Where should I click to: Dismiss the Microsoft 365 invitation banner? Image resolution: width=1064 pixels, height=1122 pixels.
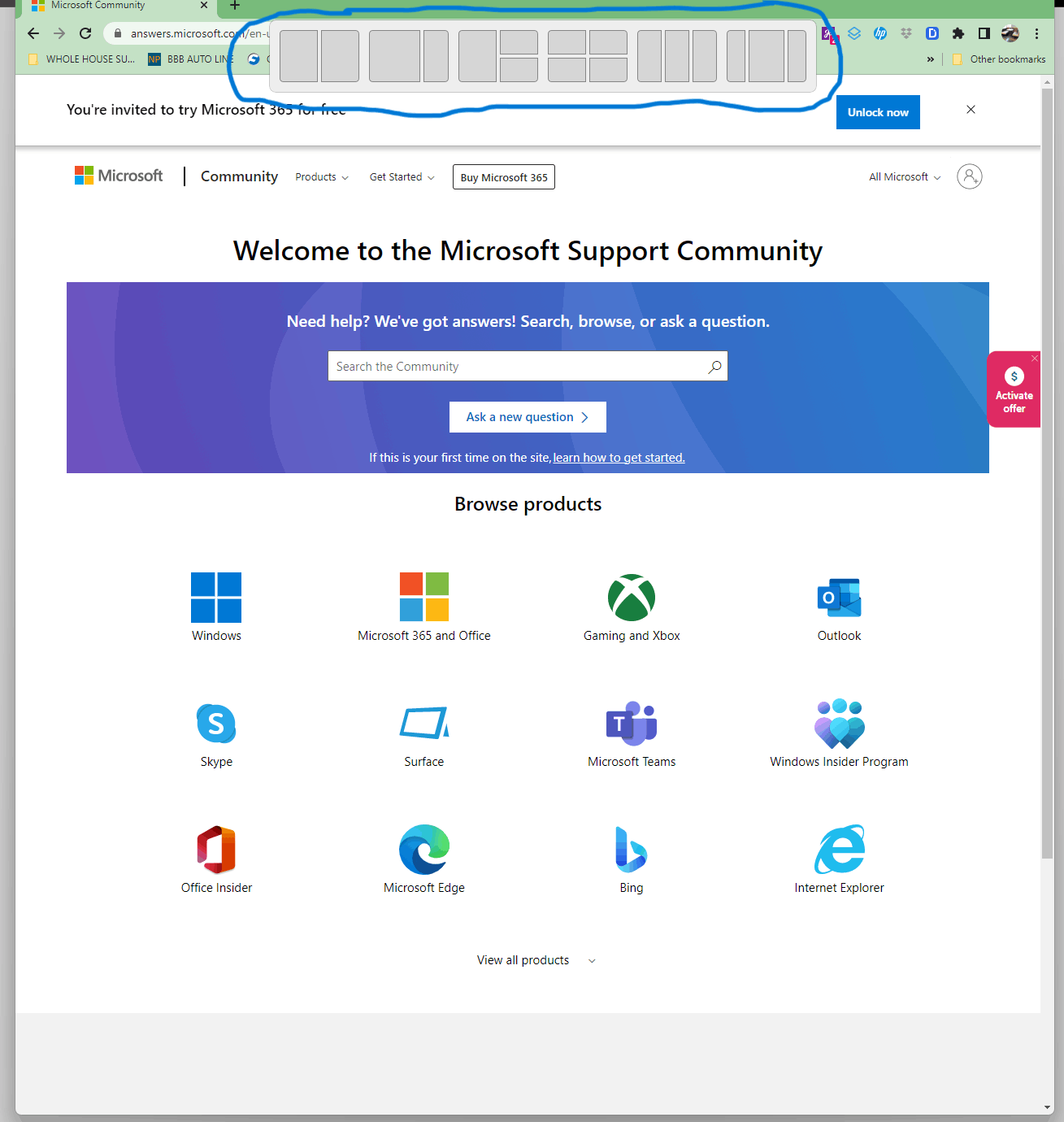pos(971,110)
